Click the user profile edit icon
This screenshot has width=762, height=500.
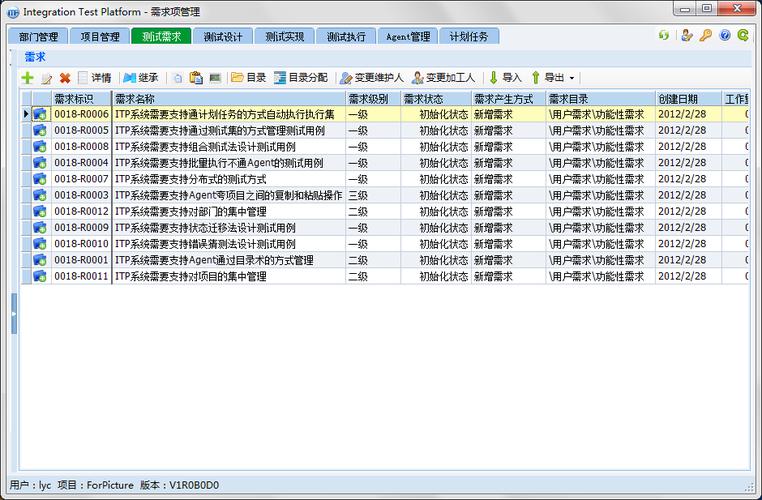coord(687,35)
